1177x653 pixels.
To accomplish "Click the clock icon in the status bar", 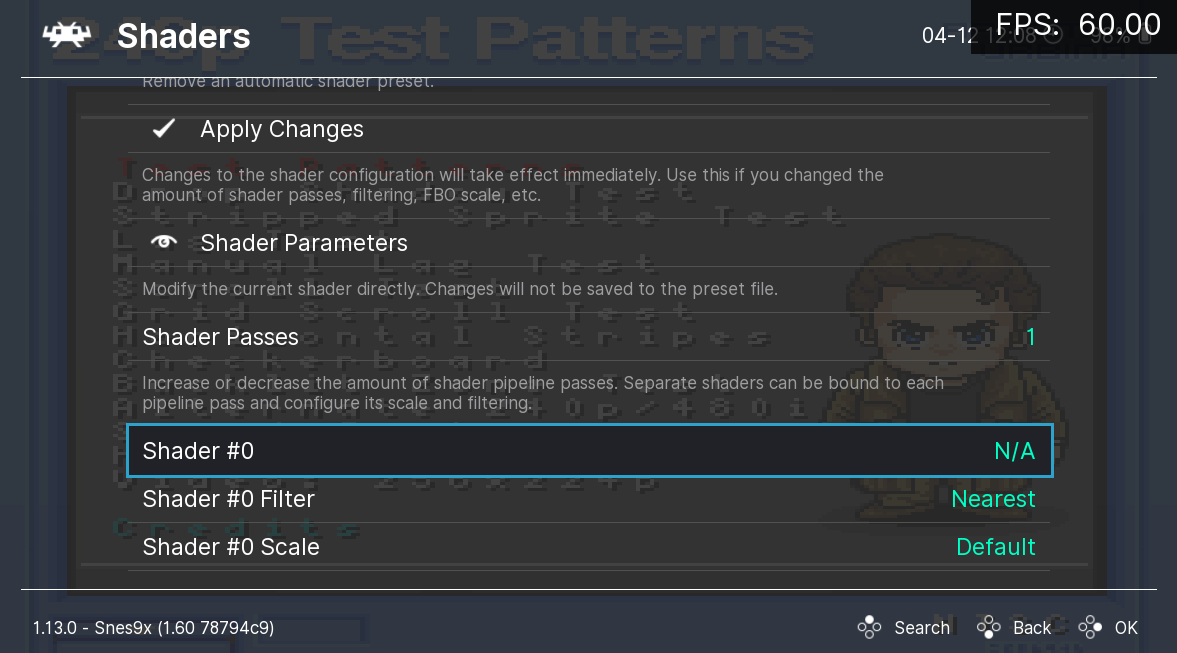I will 1053,37.
